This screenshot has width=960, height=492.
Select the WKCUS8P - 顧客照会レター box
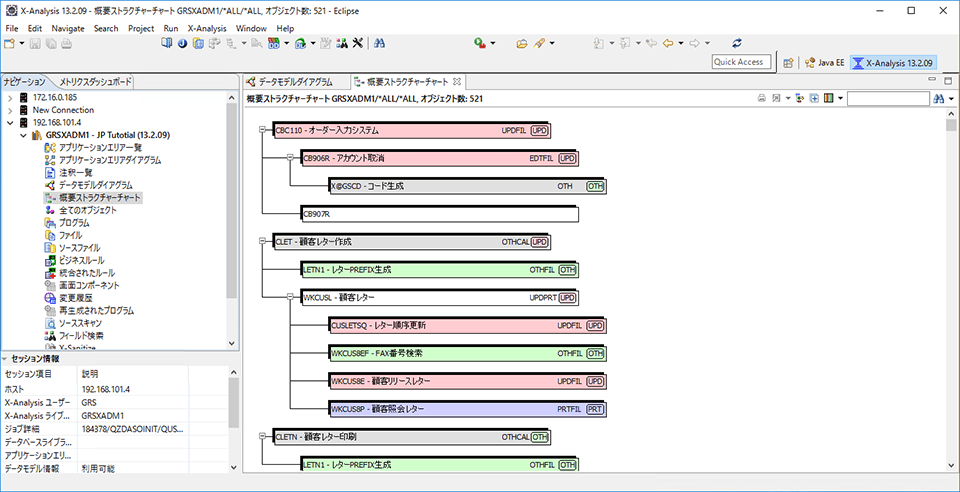(468, 409)
